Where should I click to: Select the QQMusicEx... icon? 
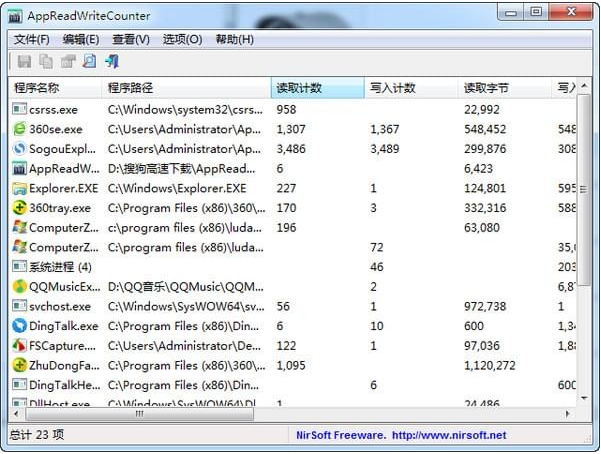(x=19, y=286)
